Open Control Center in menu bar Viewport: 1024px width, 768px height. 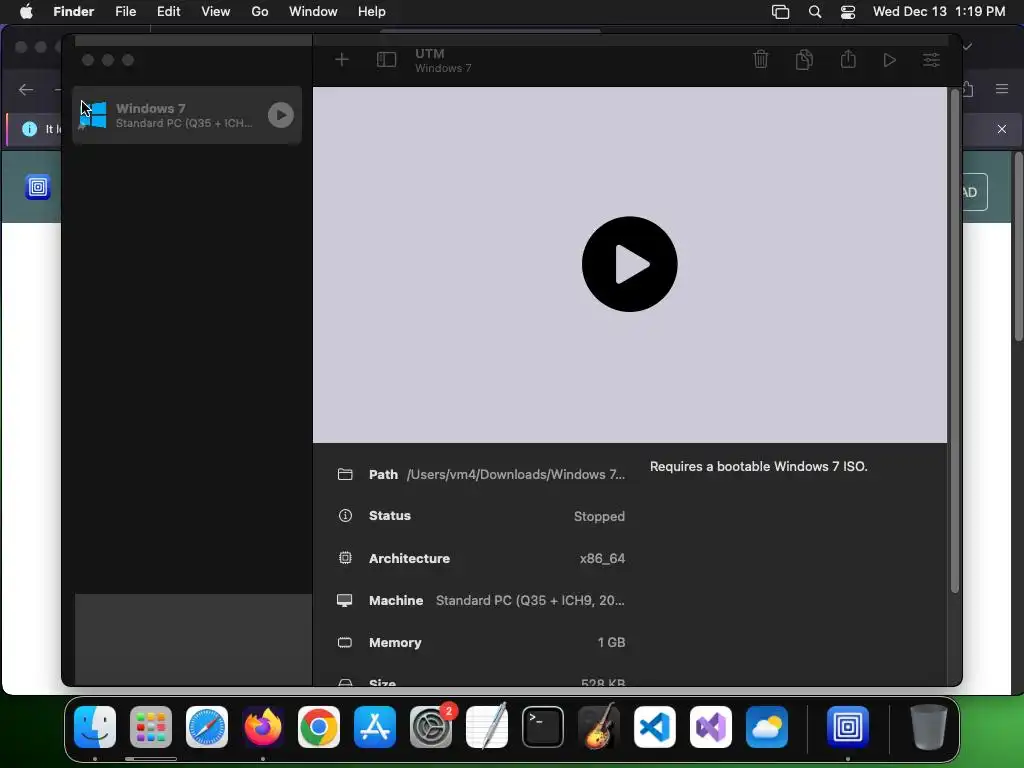[x=848, y=12]
